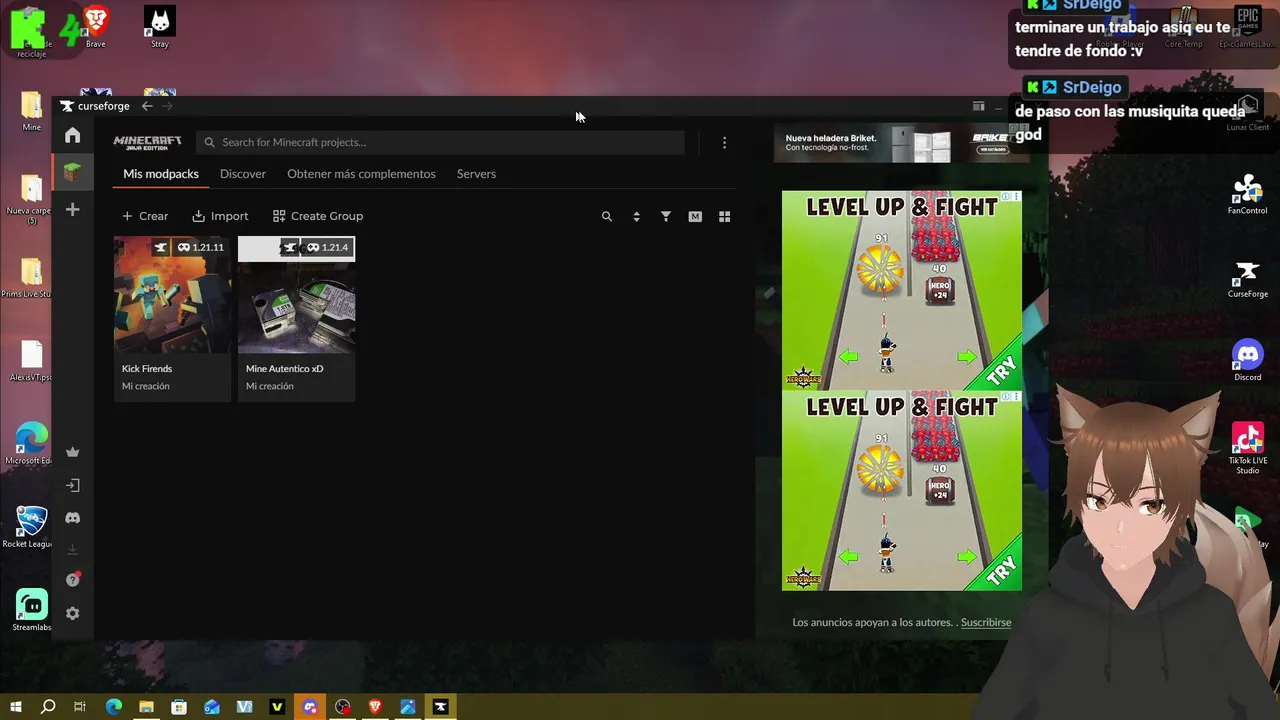Open the Servers tab
Viewport: 1280px width, 720px height.
click(x=476, y=174)
